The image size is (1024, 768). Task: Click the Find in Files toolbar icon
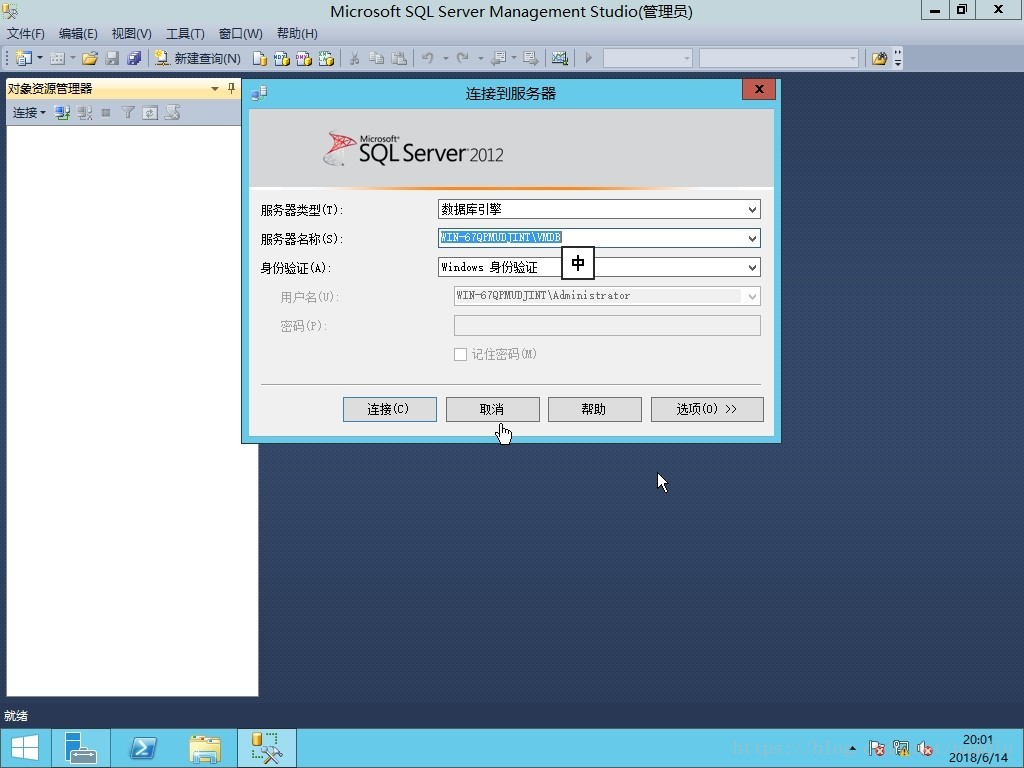click(x=880, y=58)
